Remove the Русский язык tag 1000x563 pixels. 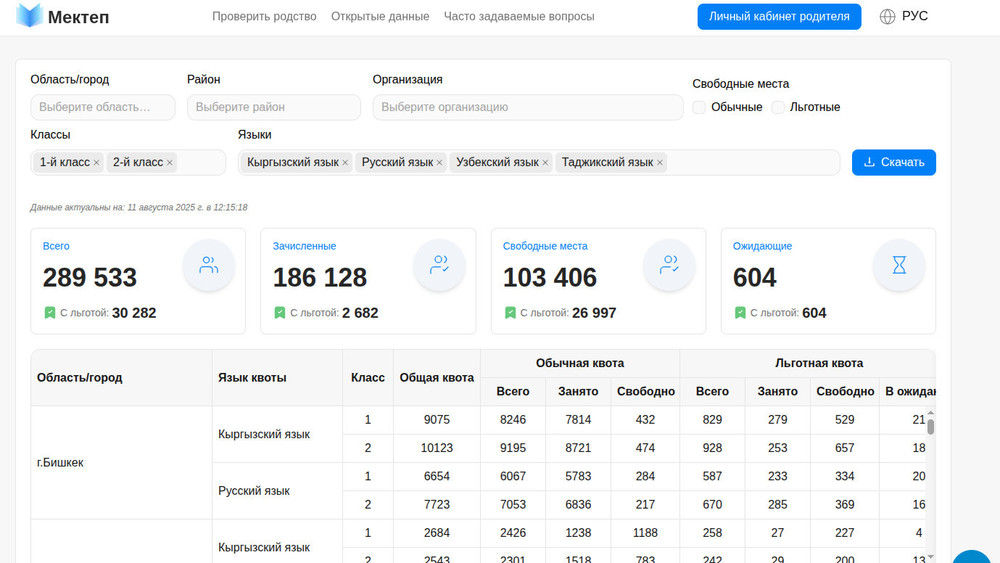pyautogui.click(x=439, y=162)
